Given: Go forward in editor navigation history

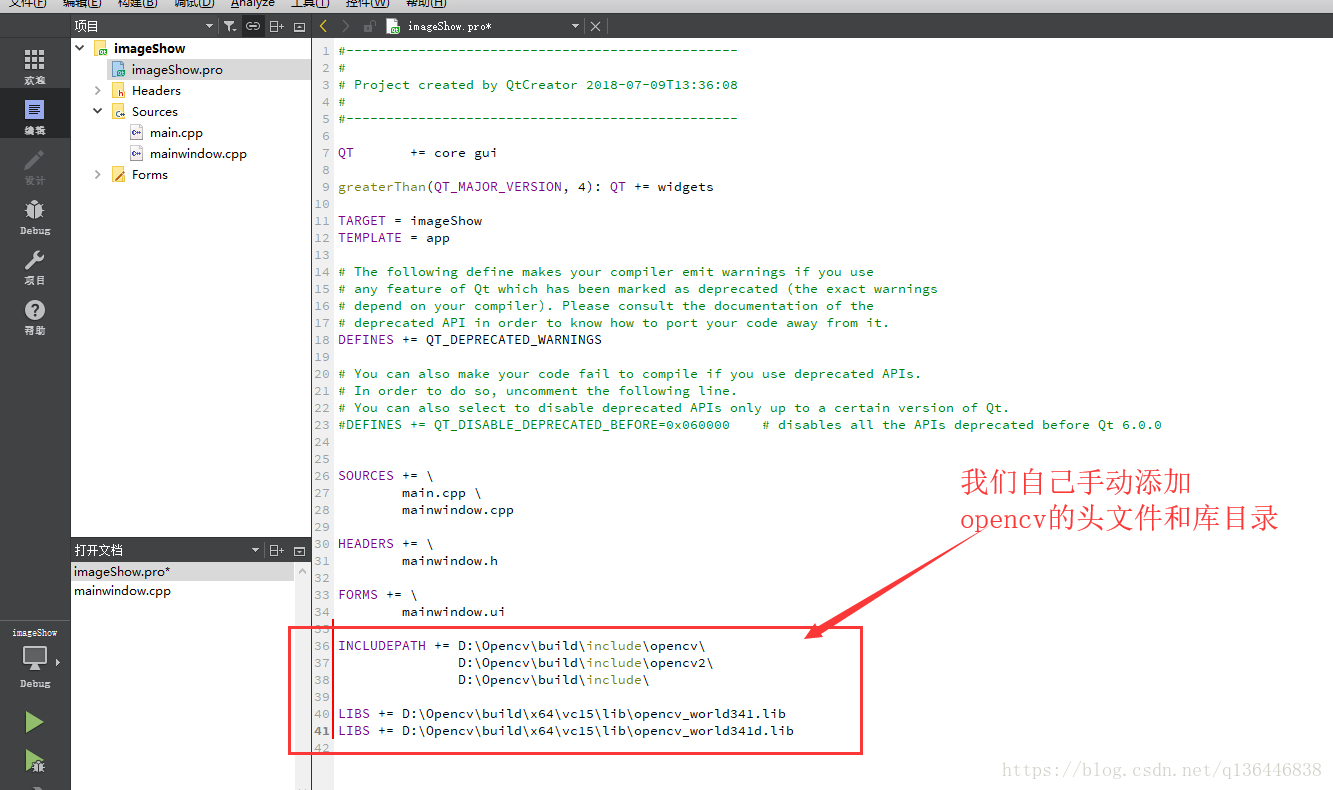Looking at the screenshot, I should (346, 26).
